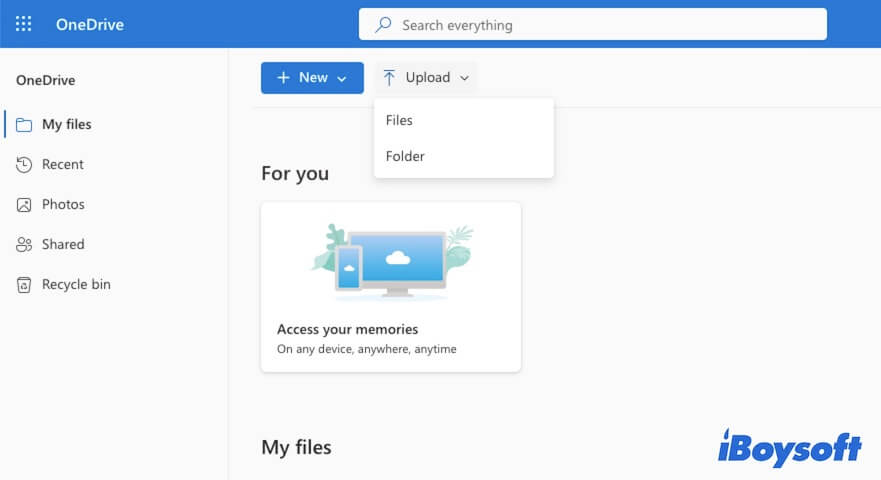Open Shared in sidebar
This screenshot has width=881, height=480.
63,244
